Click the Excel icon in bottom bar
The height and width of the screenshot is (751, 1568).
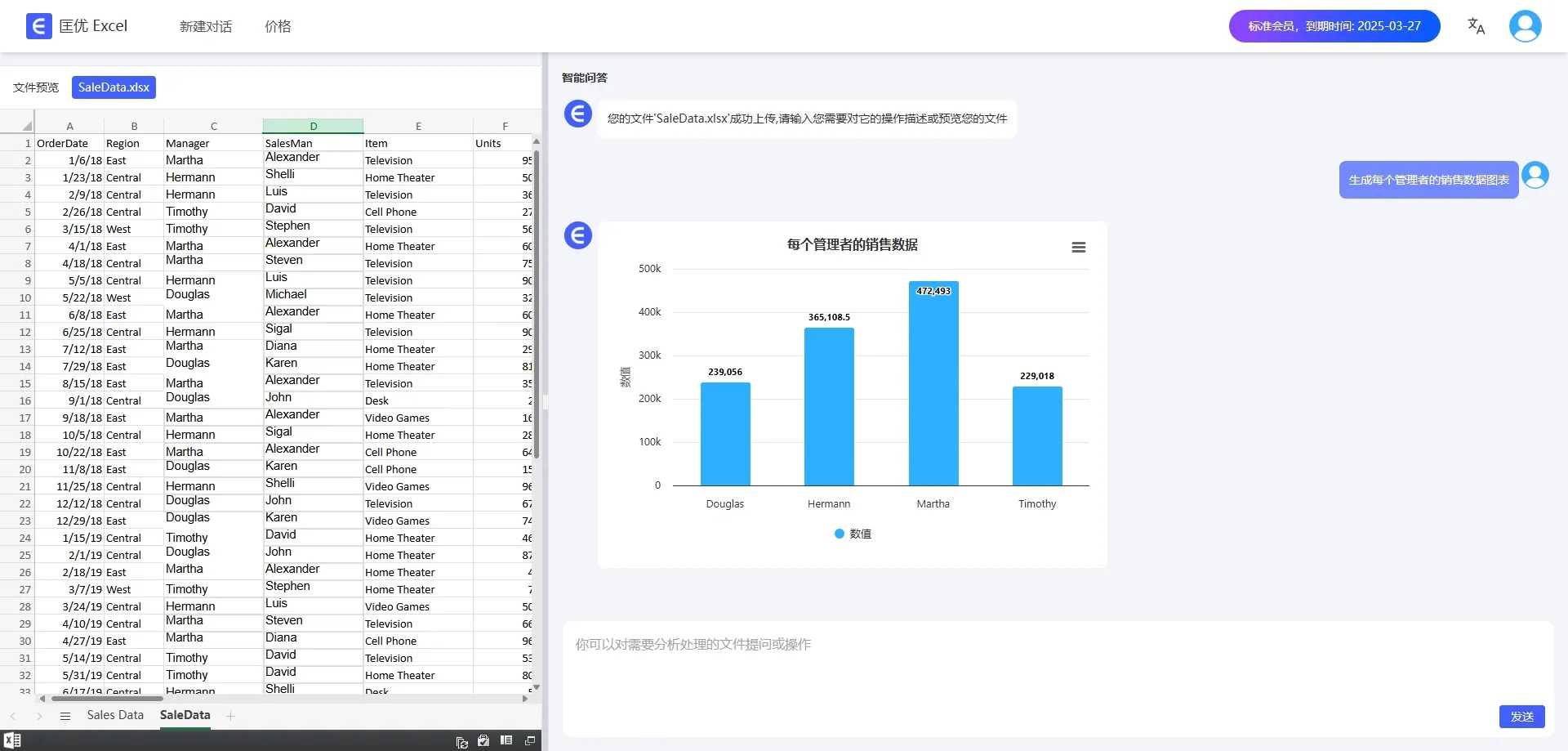pos(12,740)
